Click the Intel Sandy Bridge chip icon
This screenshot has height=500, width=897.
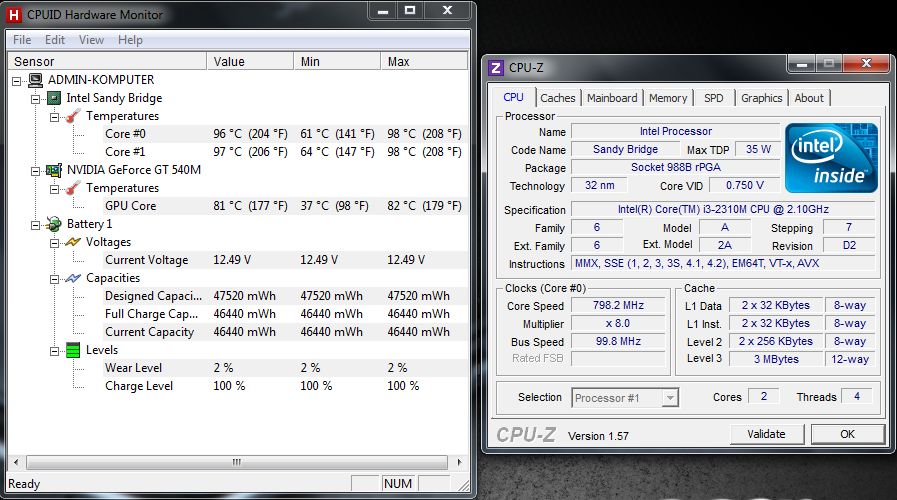(x=54, y=98)
